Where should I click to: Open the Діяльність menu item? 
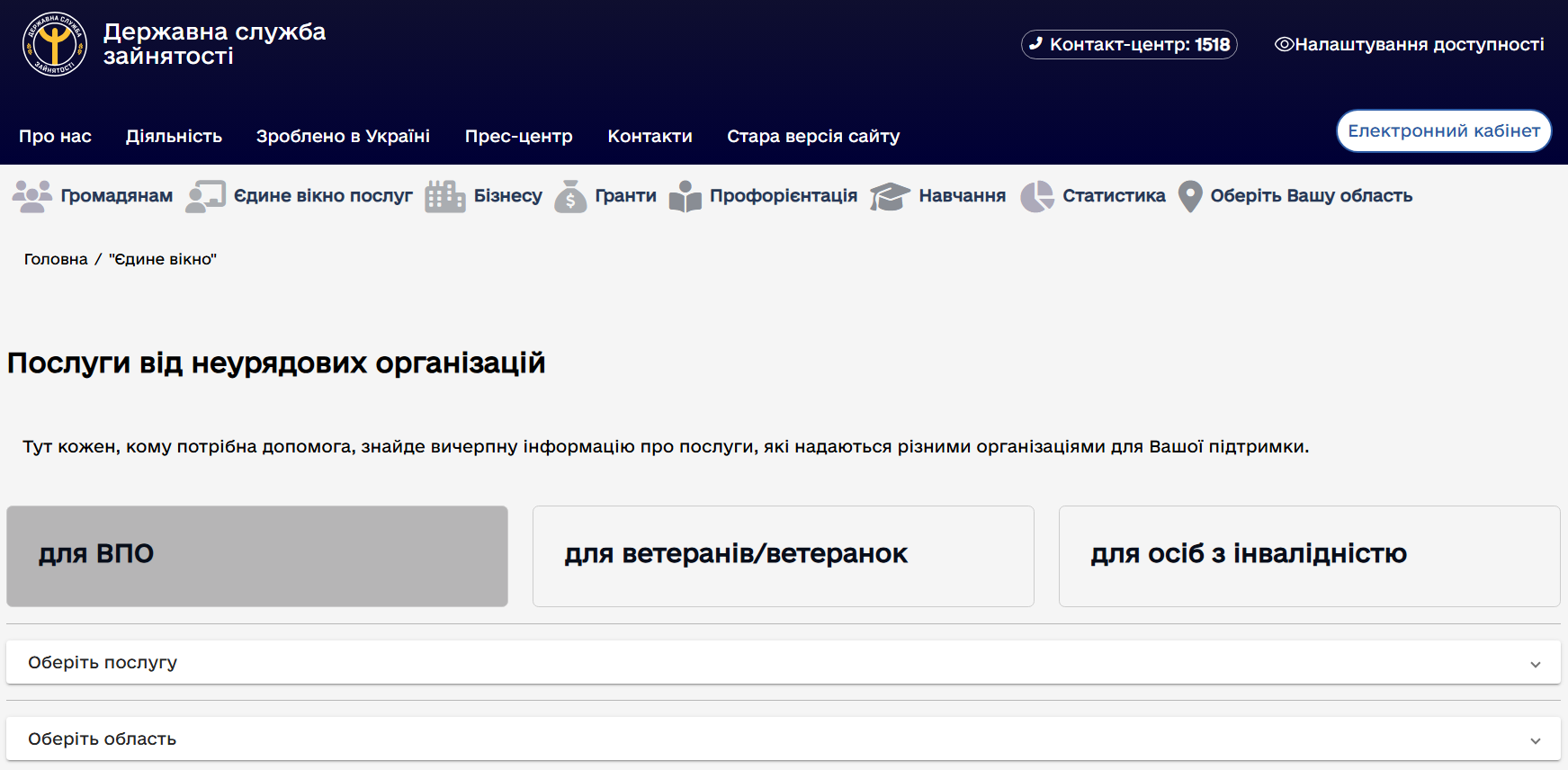(x=174, y=136)
